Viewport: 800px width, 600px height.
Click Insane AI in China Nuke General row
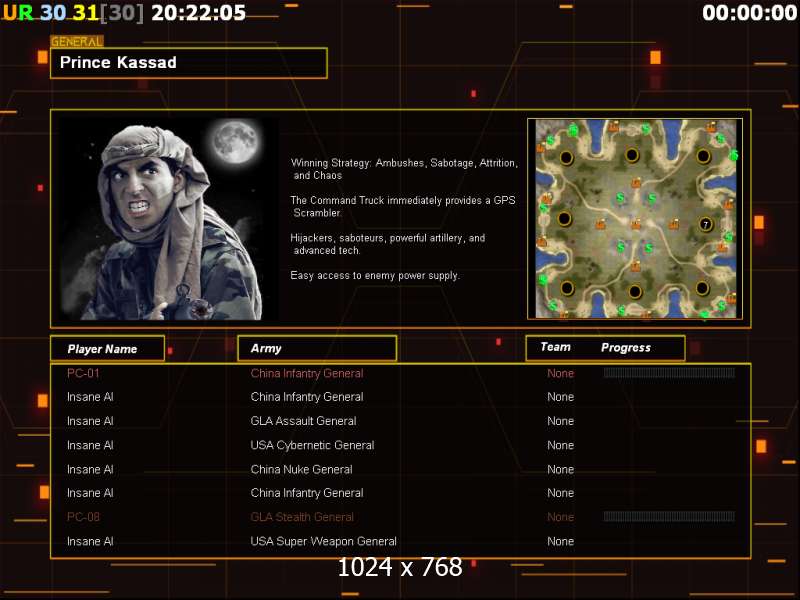coord(90,469)
